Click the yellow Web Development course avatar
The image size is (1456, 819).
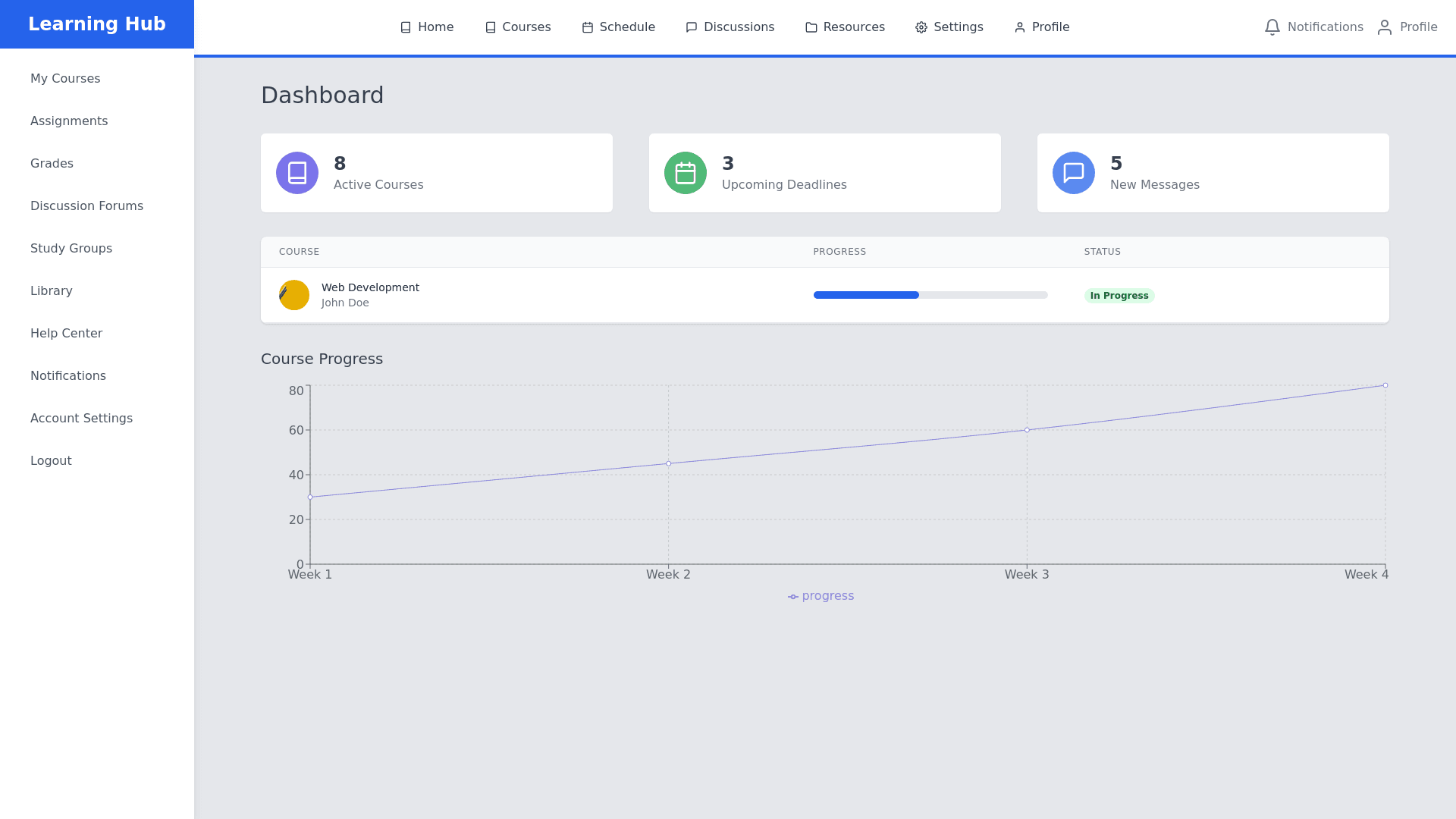coord(294,295)
